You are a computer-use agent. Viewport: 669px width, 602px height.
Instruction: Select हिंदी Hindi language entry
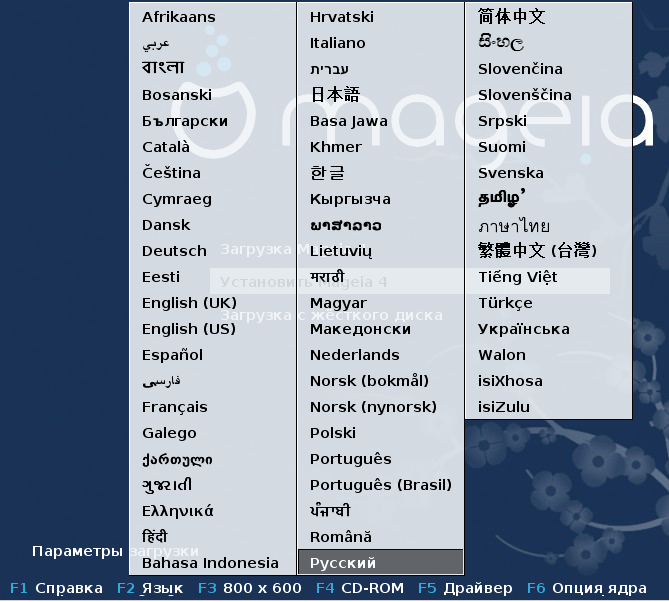click(155, 536)
